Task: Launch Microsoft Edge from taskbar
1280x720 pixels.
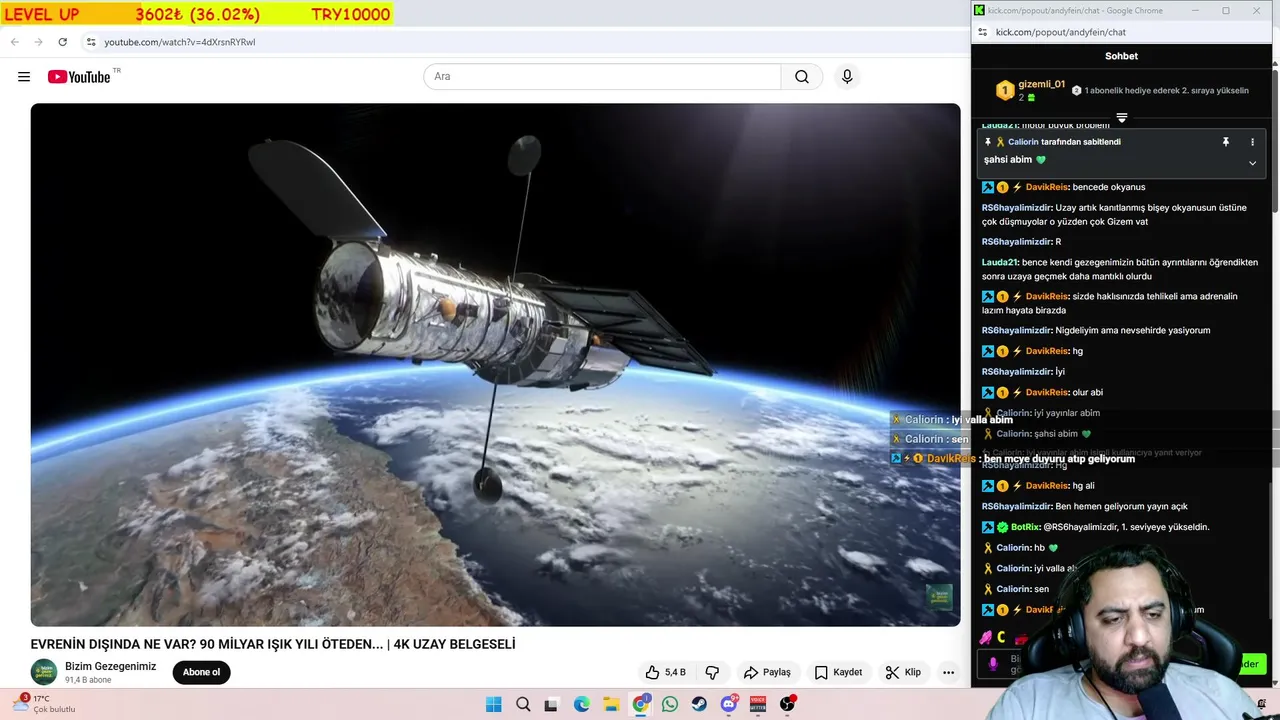Action: (581, 704)
